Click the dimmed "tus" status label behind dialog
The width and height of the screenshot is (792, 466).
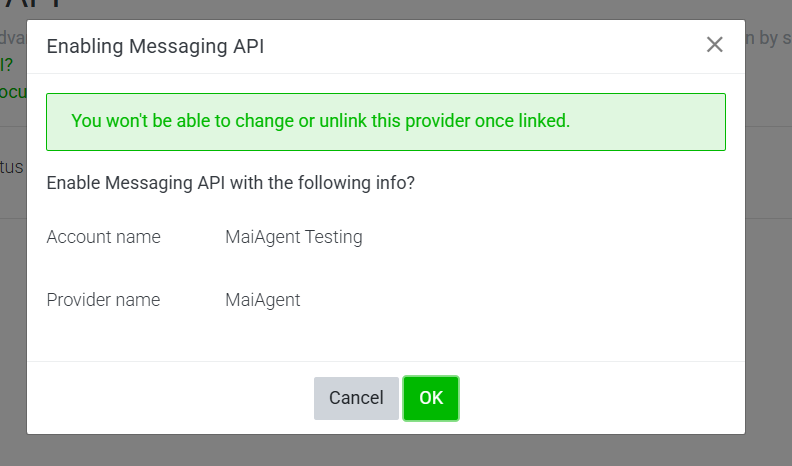coord(12,166)
